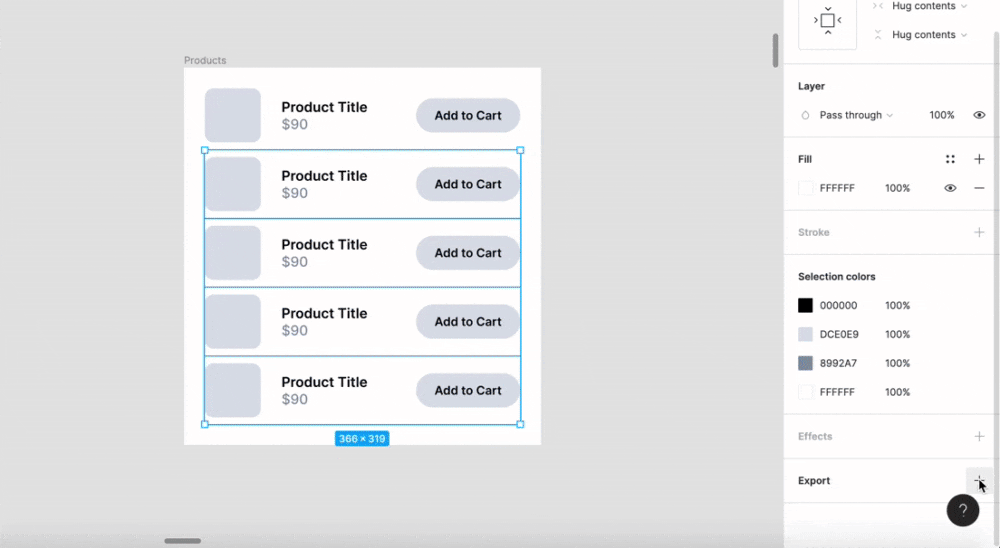
Task: Remove the FFFFFF fill with minus icon
Action: pos(979,188)
